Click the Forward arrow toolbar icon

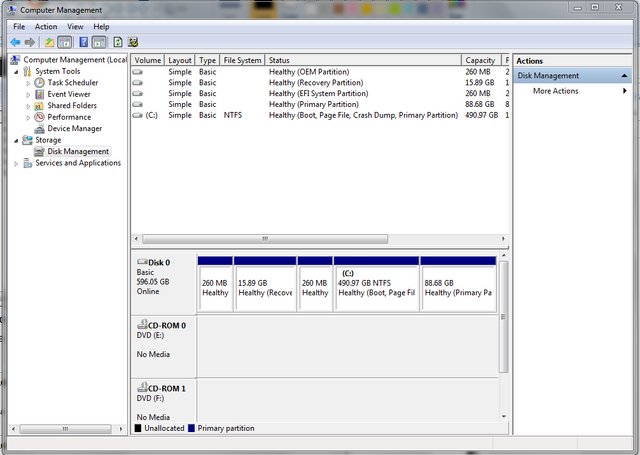pos(30,42)
